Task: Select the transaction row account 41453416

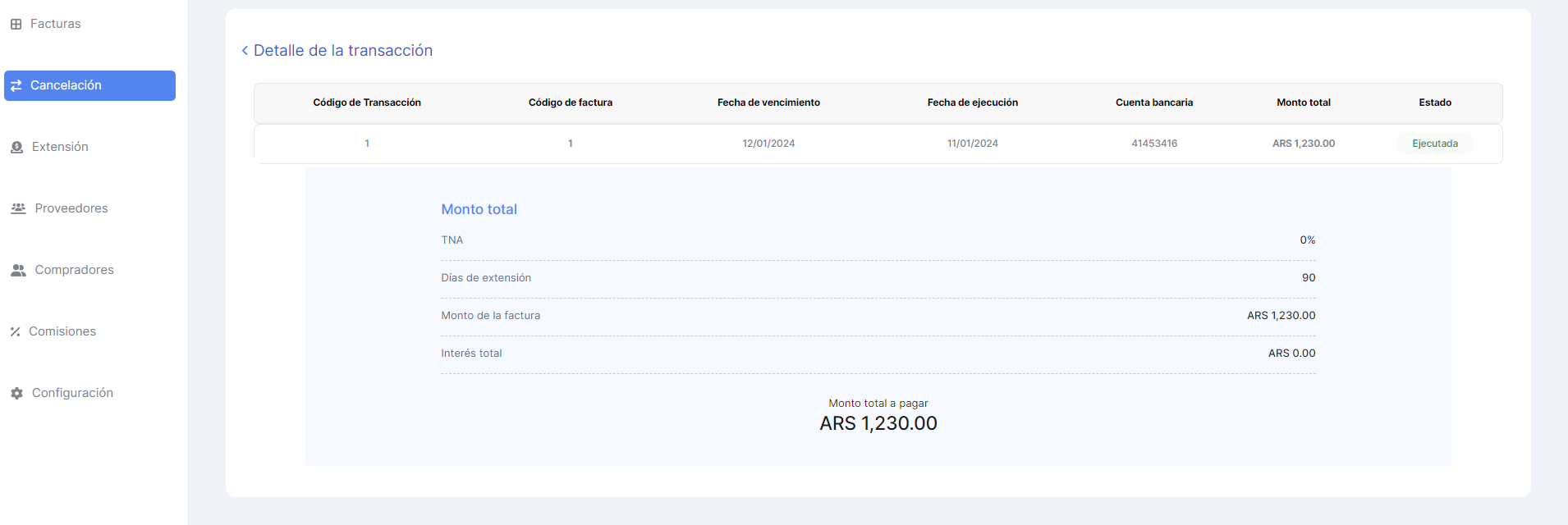Action: (1154, 144)
